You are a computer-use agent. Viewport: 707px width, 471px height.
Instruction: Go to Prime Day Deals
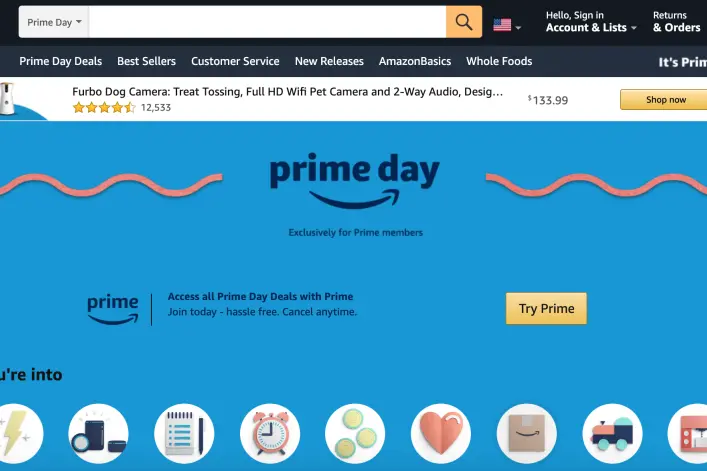click(60, 61)
